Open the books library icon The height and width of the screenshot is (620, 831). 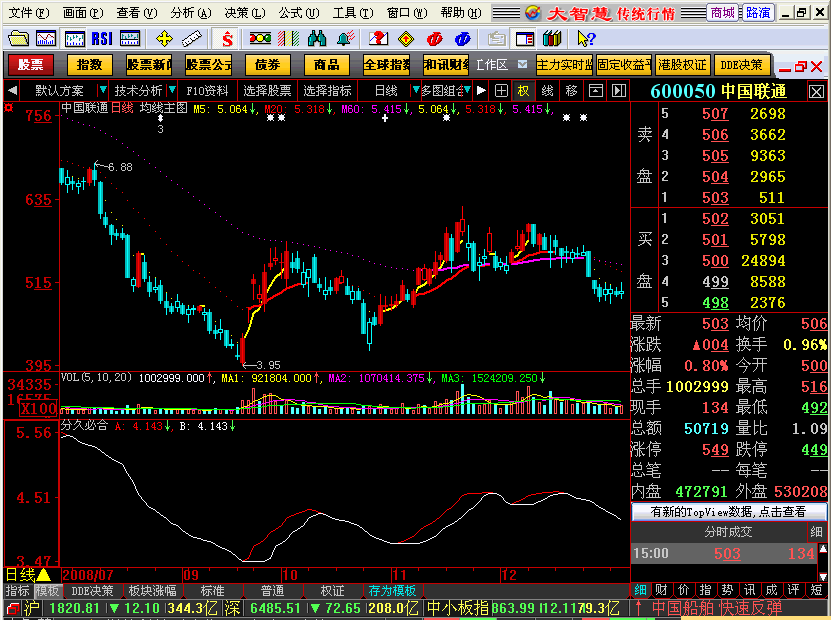point(552,39)
